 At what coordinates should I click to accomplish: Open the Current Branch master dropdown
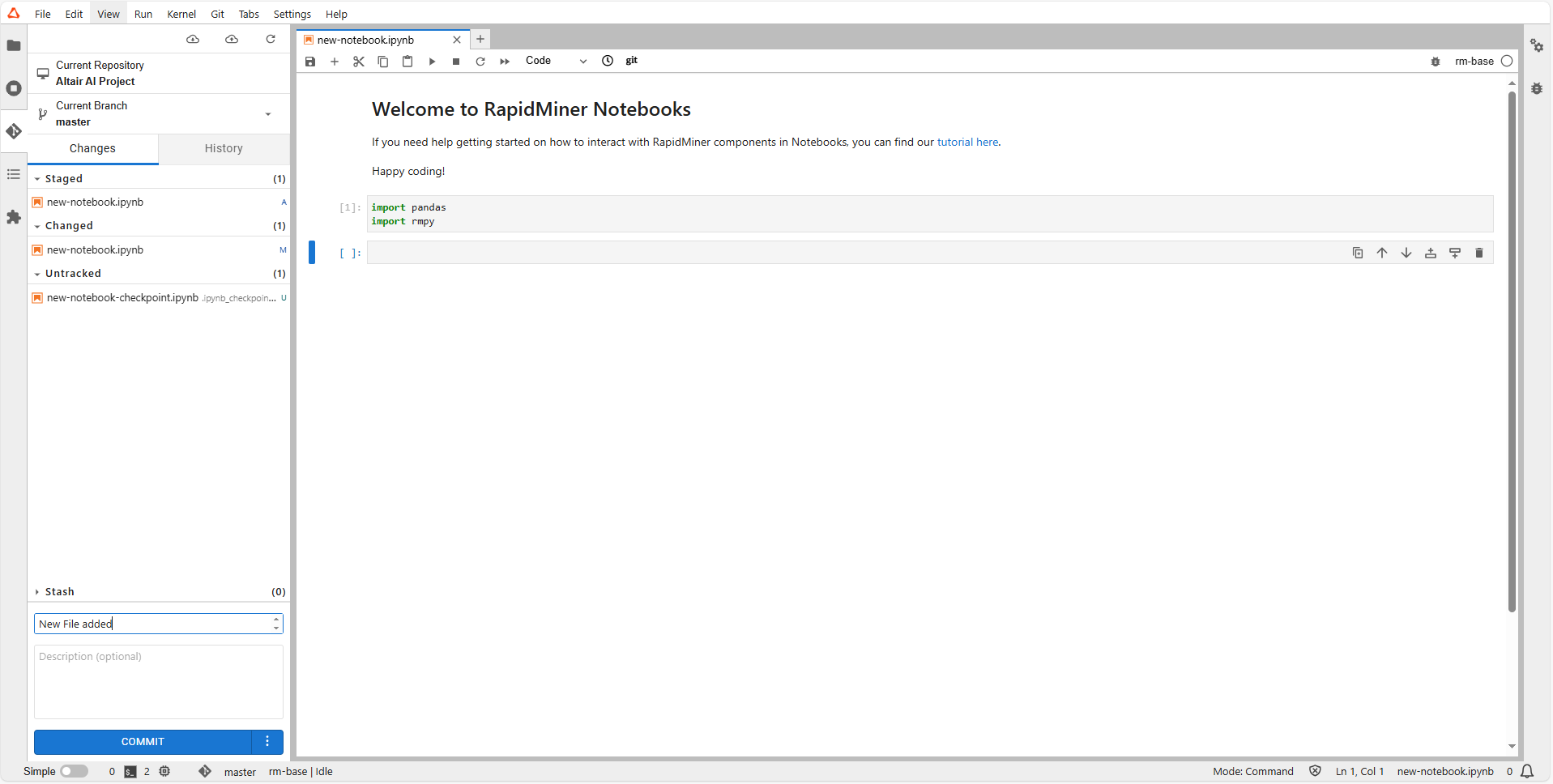tap(159, 114)
